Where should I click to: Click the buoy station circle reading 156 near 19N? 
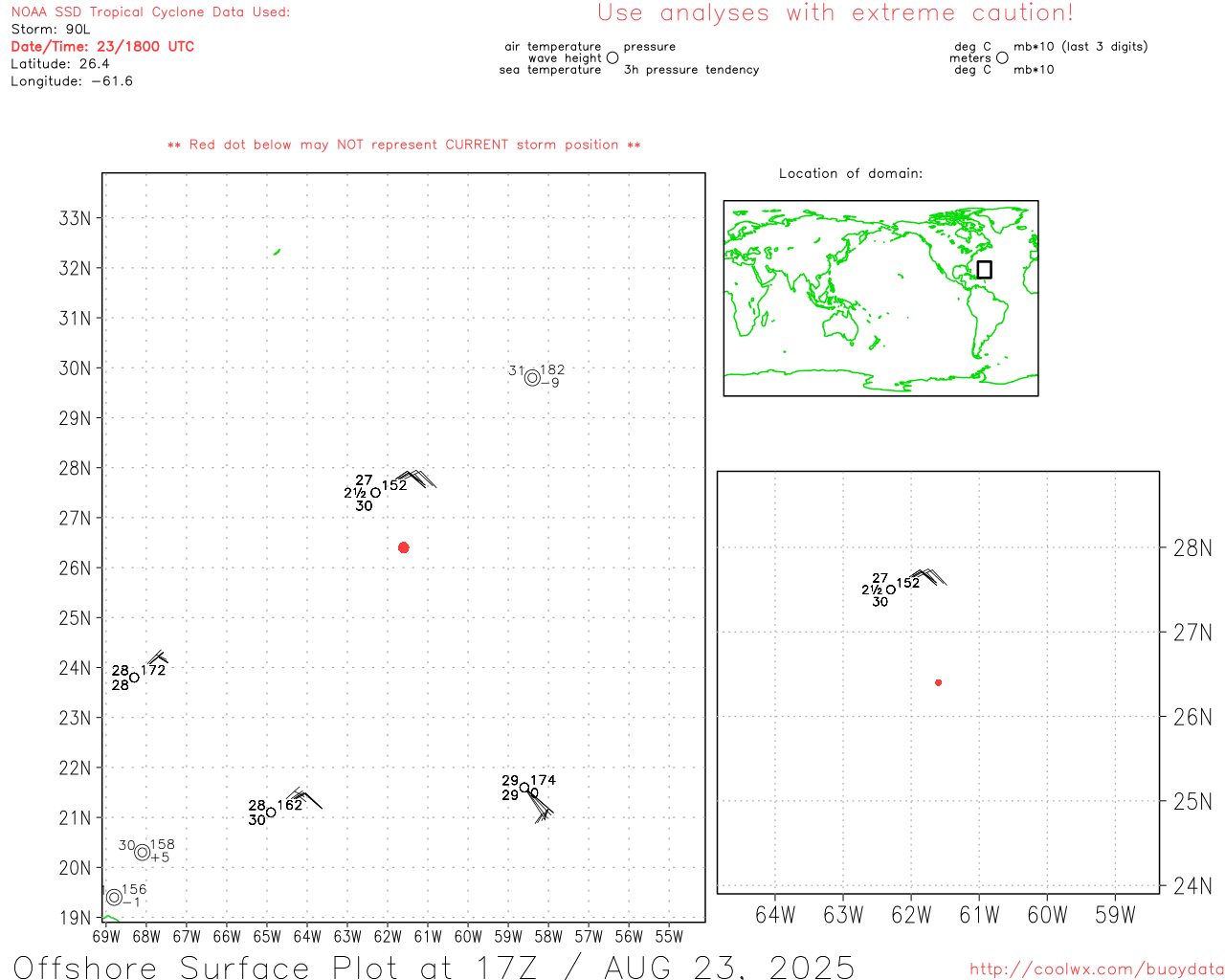pyautogui.click(x=114, y=897)
